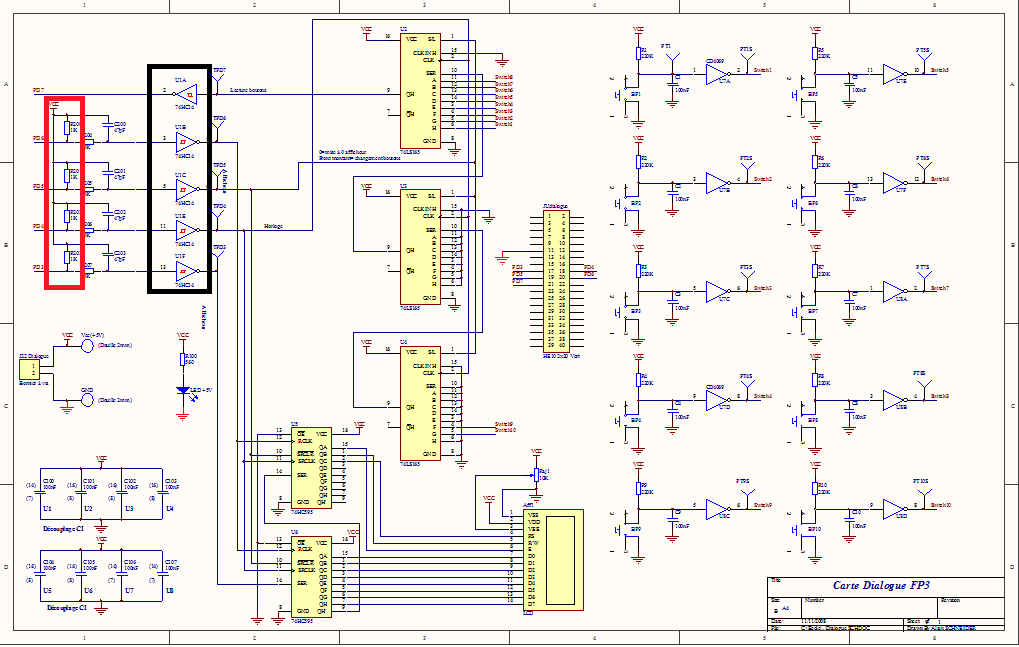Screen dimensions: 1019x647
Task: Select the U7E inverter driving Switch5
Action: [894, 74]
